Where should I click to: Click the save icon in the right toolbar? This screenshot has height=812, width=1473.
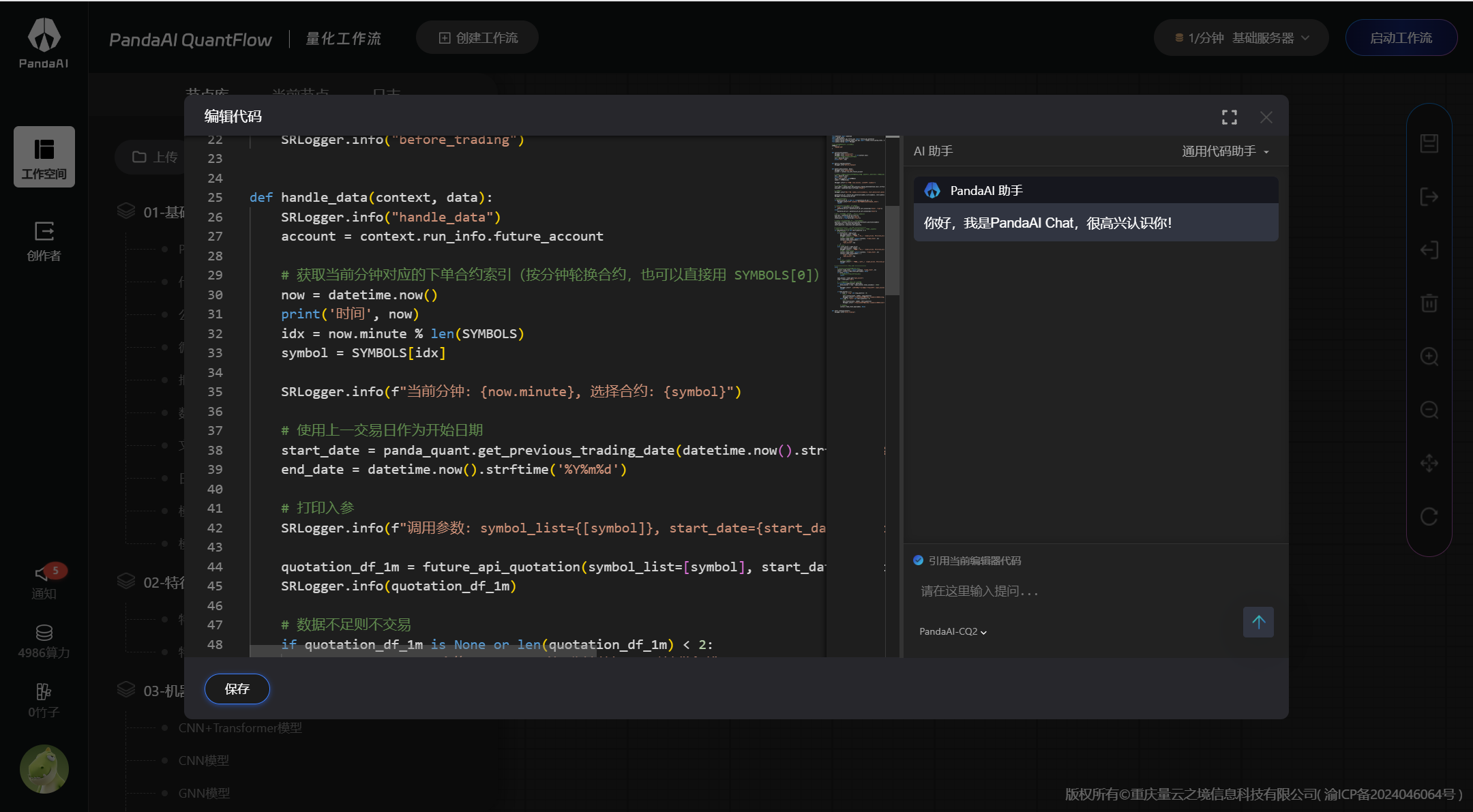point(1429,143)
